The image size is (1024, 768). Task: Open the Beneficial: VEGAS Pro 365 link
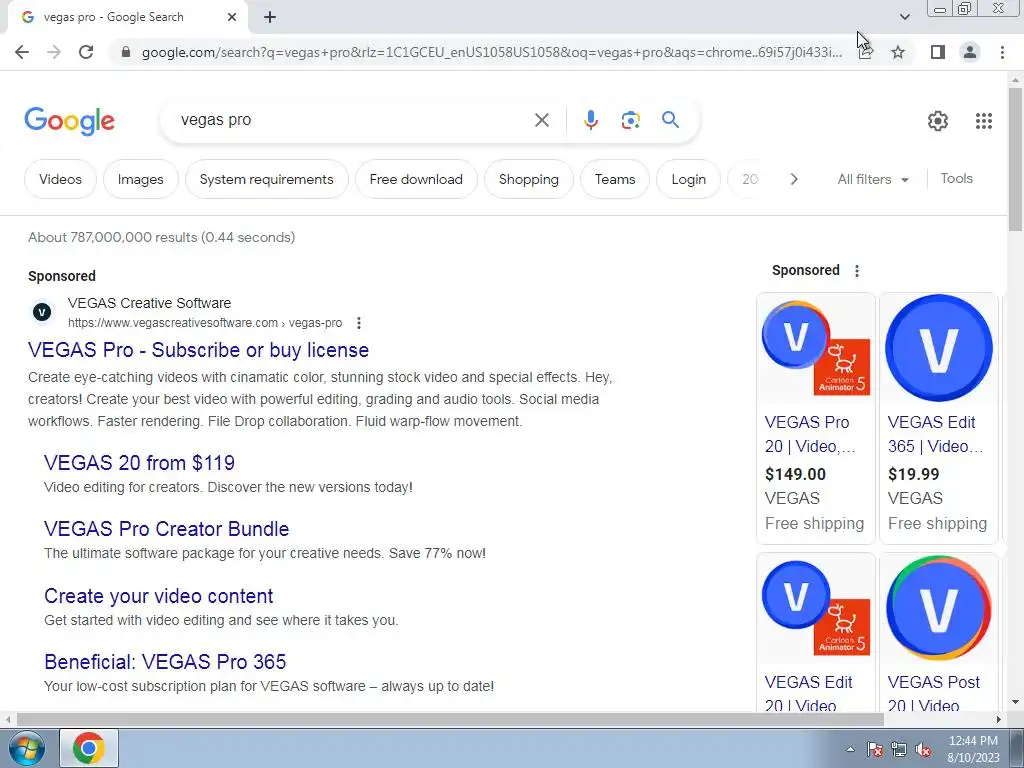pos(165,662)
